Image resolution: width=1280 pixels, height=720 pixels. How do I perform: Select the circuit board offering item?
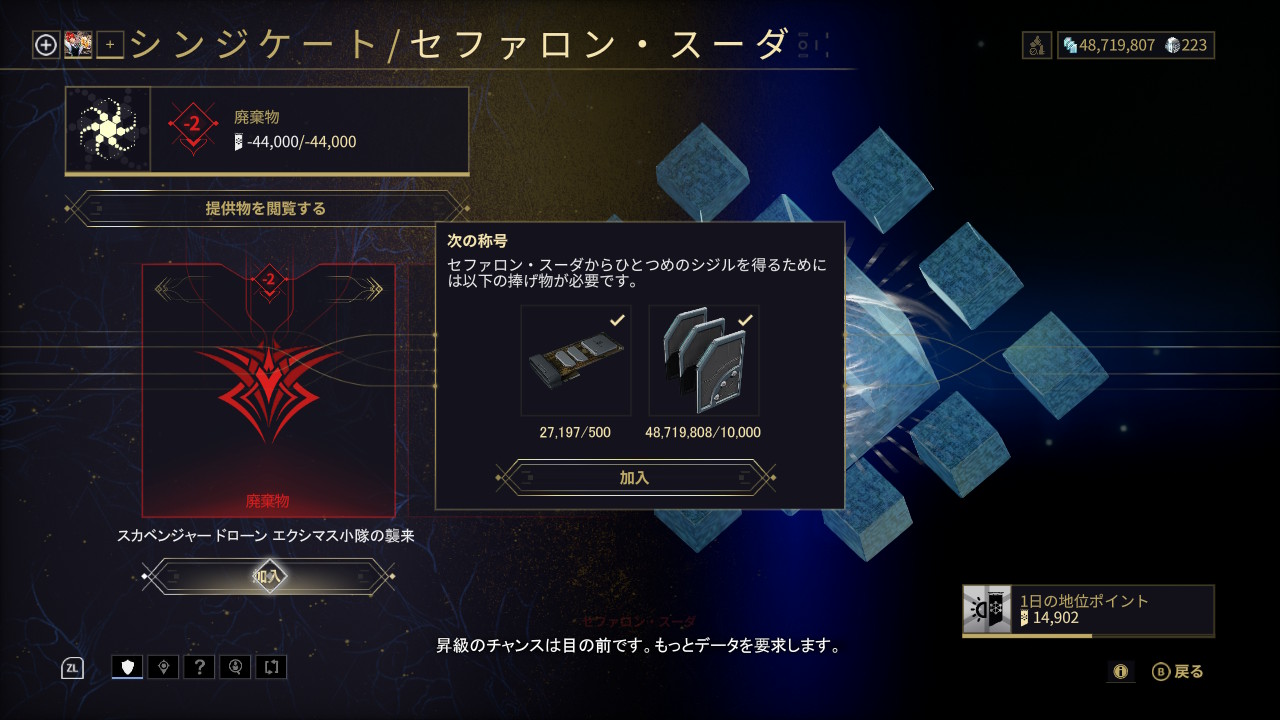coord(576,360)
